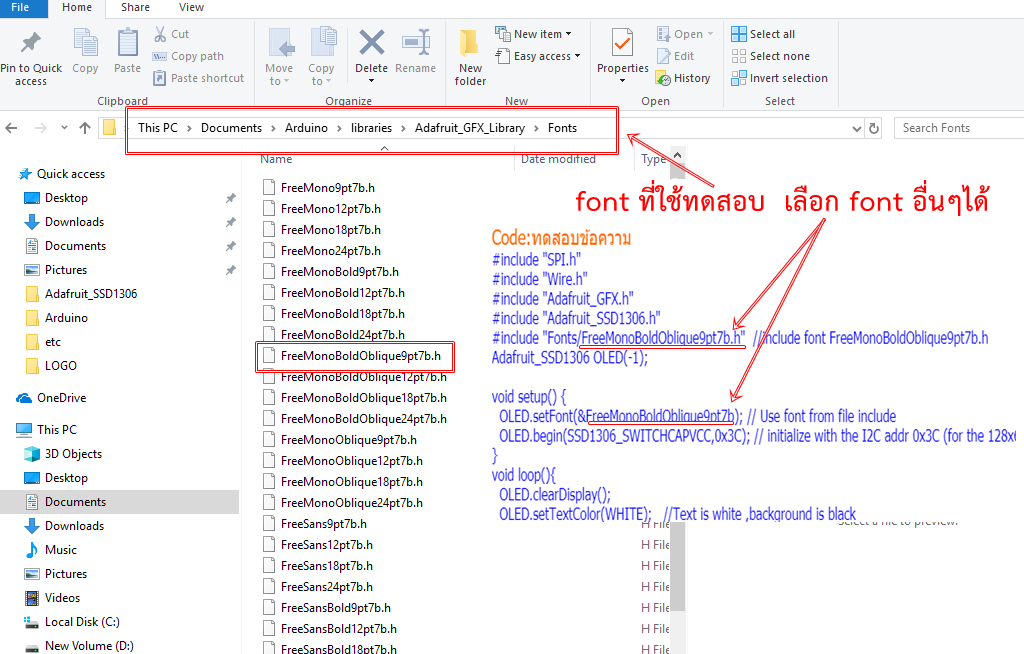This screenshot has height=654, width=1024.
Task: Click Arduino in the address bar
Action: [x=306, y=128]
